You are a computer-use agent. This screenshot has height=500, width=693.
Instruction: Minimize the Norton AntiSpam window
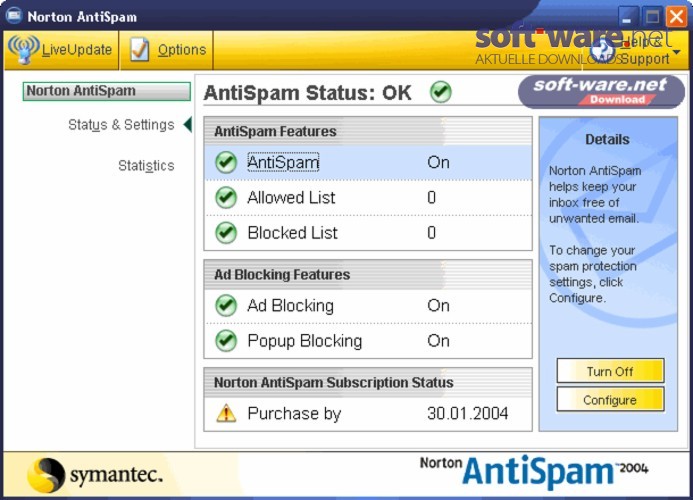(628, 18)
